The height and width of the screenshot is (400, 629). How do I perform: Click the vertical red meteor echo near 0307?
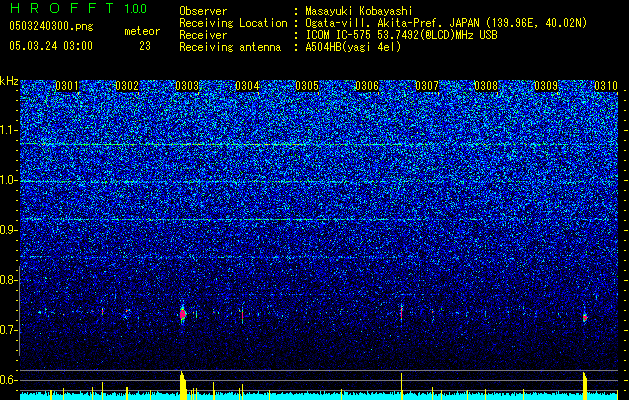(401, 312)
